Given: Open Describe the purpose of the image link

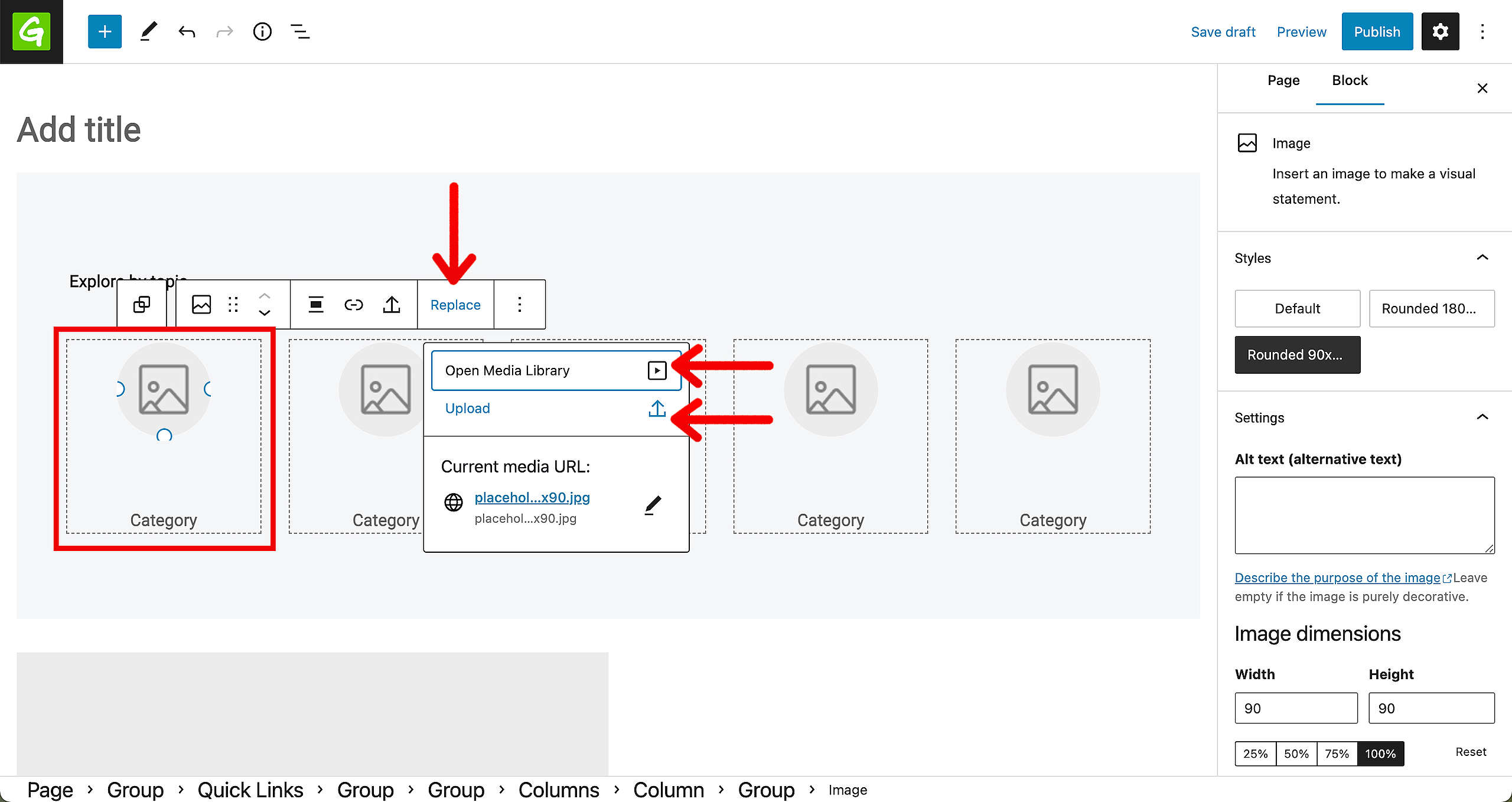Looking at the screenshot, I should point(1338,578).
